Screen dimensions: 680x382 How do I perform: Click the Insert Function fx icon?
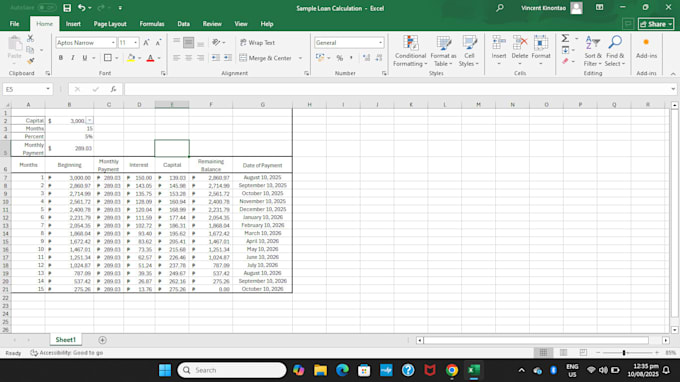click(x=113, y=89)
